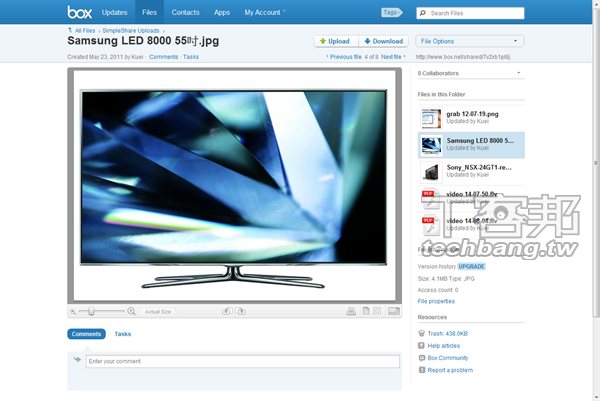Click the Upload button
This screenshot has width=600, height=401.
pos(334,41)
